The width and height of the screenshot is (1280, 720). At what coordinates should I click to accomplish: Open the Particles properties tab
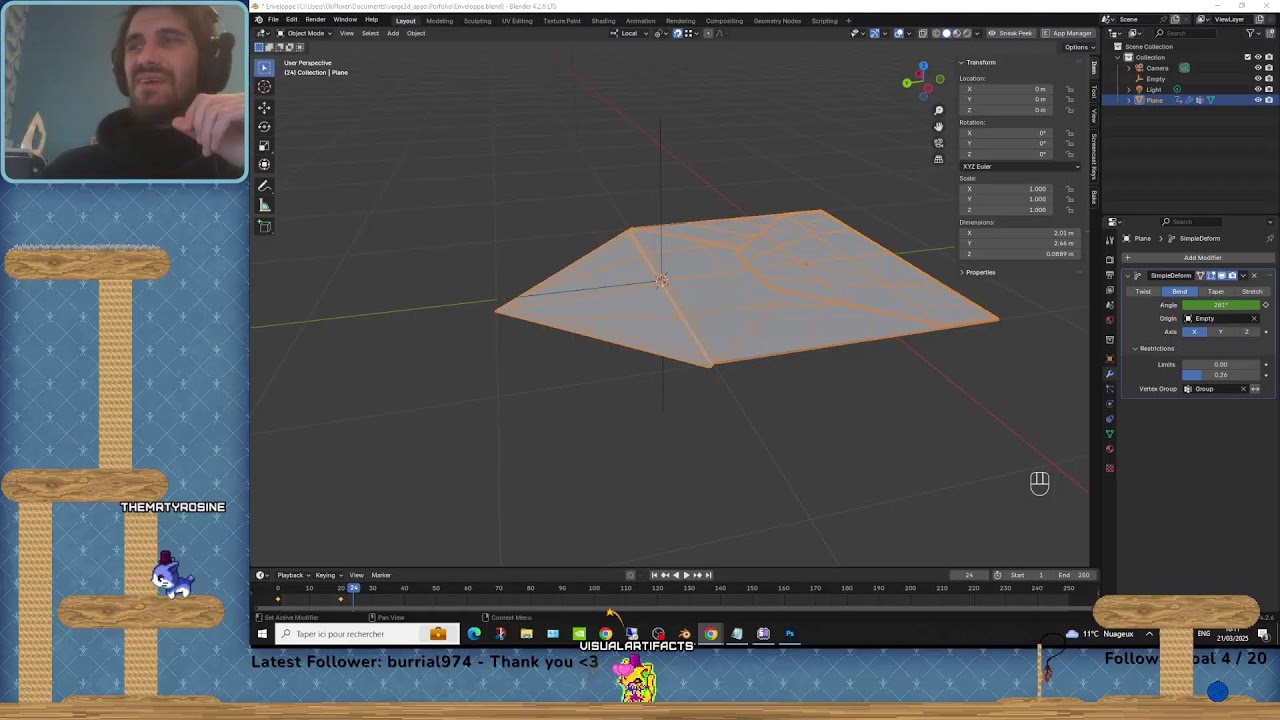[1110, 389]
